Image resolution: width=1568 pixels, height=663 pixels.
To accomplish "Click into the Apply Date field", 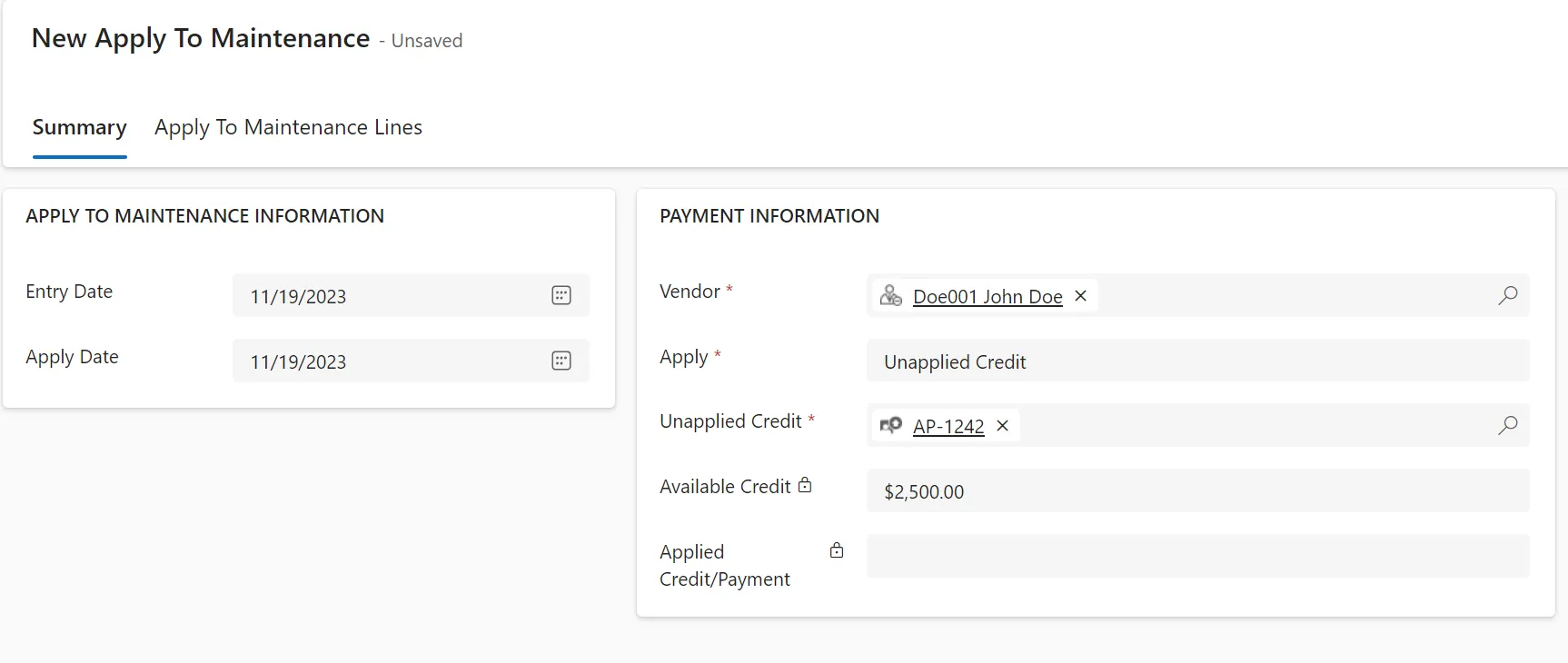I will pos(389,361).
